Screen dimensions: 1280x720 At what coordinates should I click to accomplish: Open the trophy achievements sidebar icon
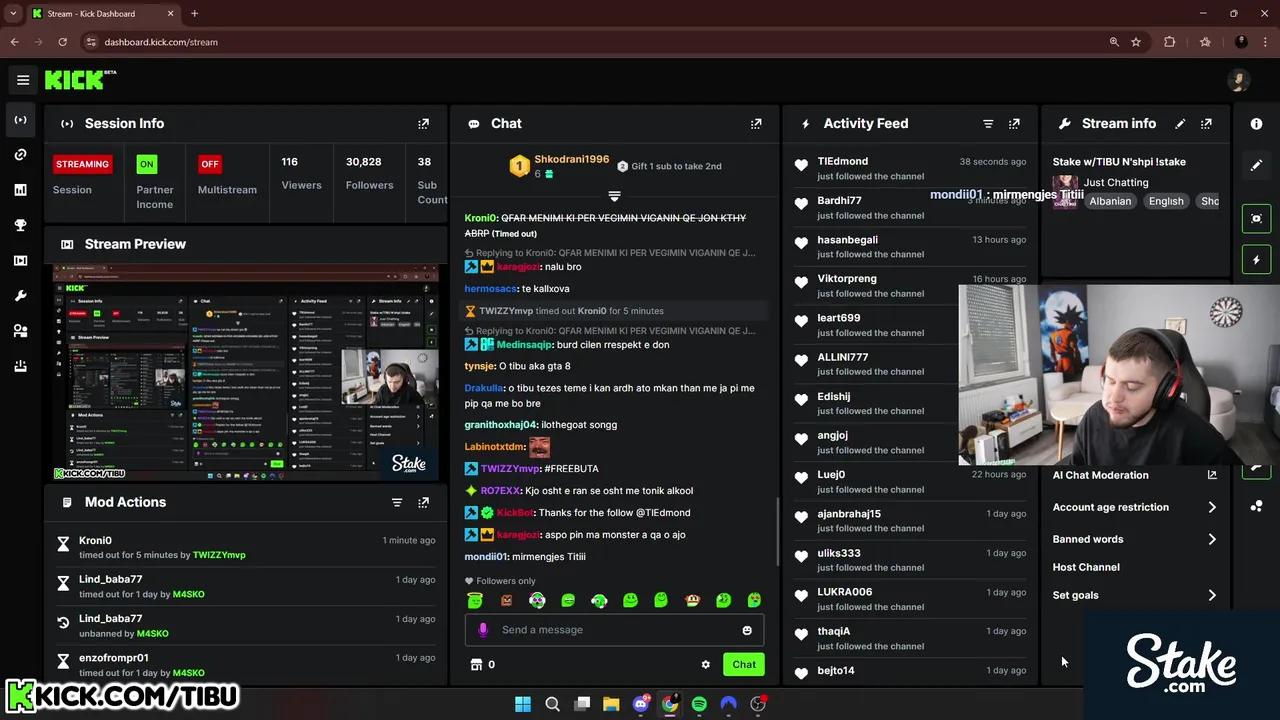click(x=20, y=225)
